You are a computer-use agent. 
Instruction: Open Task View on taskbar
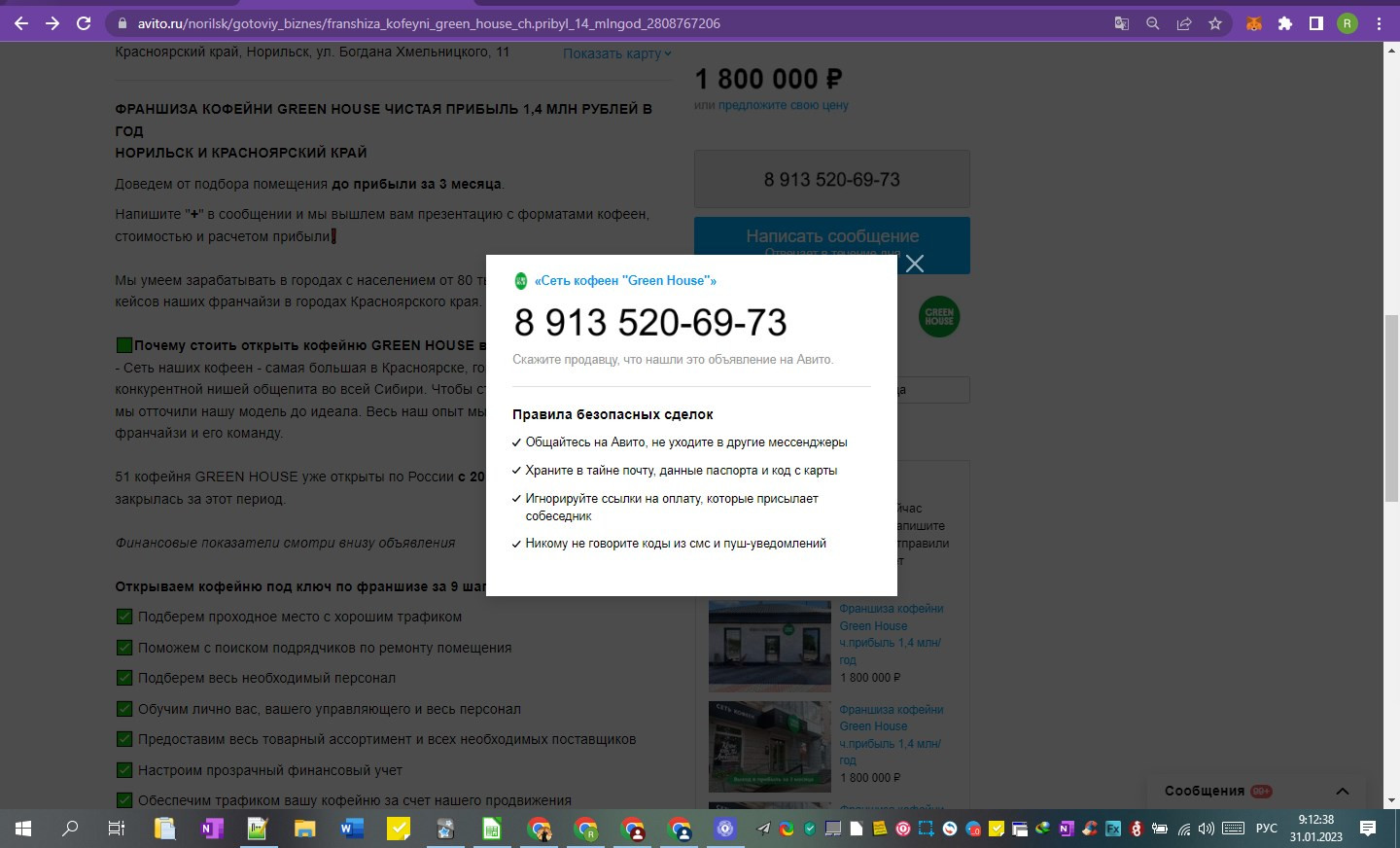click(x=116, y=829)
